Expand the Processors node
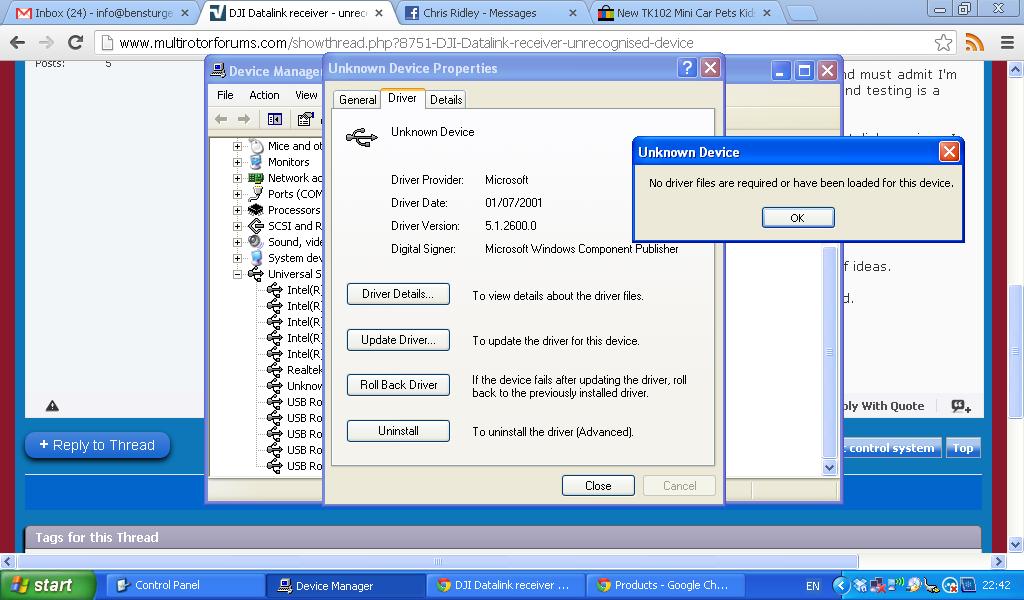The height and width of the screenshot is (600, 1024). (x=238, y=210)
